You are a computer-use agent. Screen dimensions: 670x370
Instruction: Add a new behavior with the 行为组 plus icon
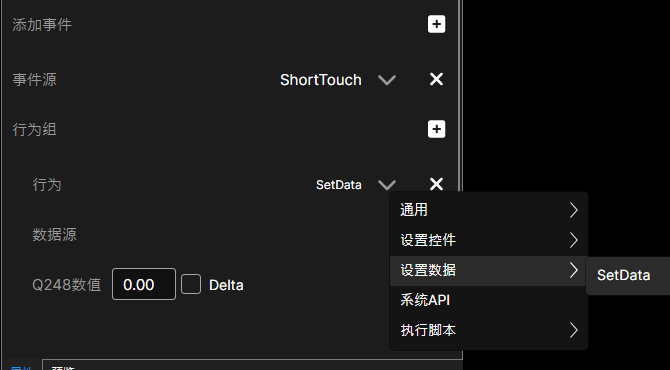tap(436, 129)
